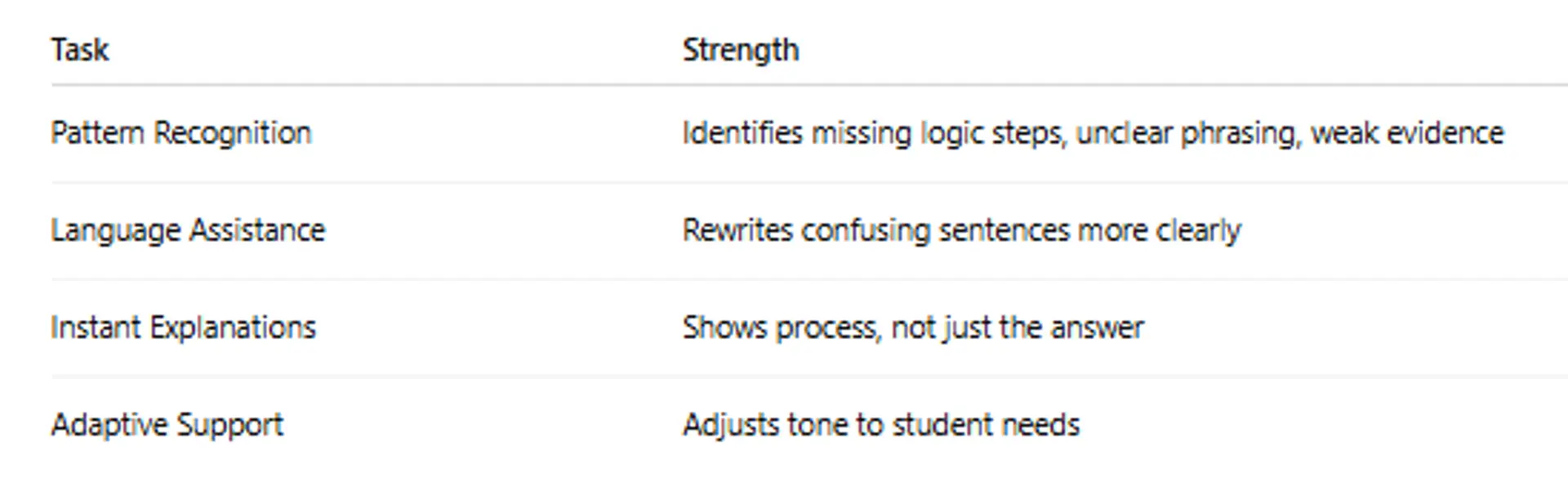Click the "Adjusts tone to student needs" cell
Screen dimensions: 1568x495
(880, 425)
